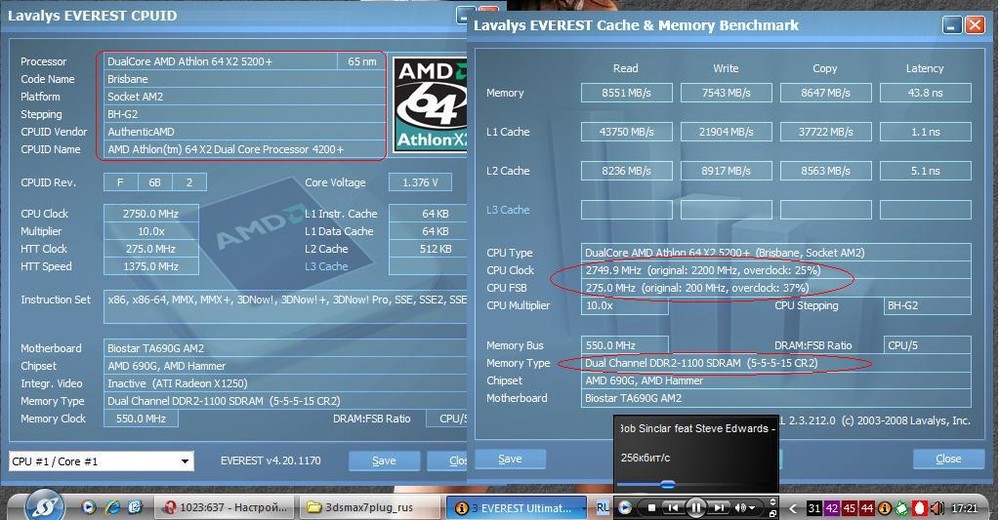Select the Code Name value Brisbane
The height and width of the screenshot is (520, 1000).
click(244, 79)
